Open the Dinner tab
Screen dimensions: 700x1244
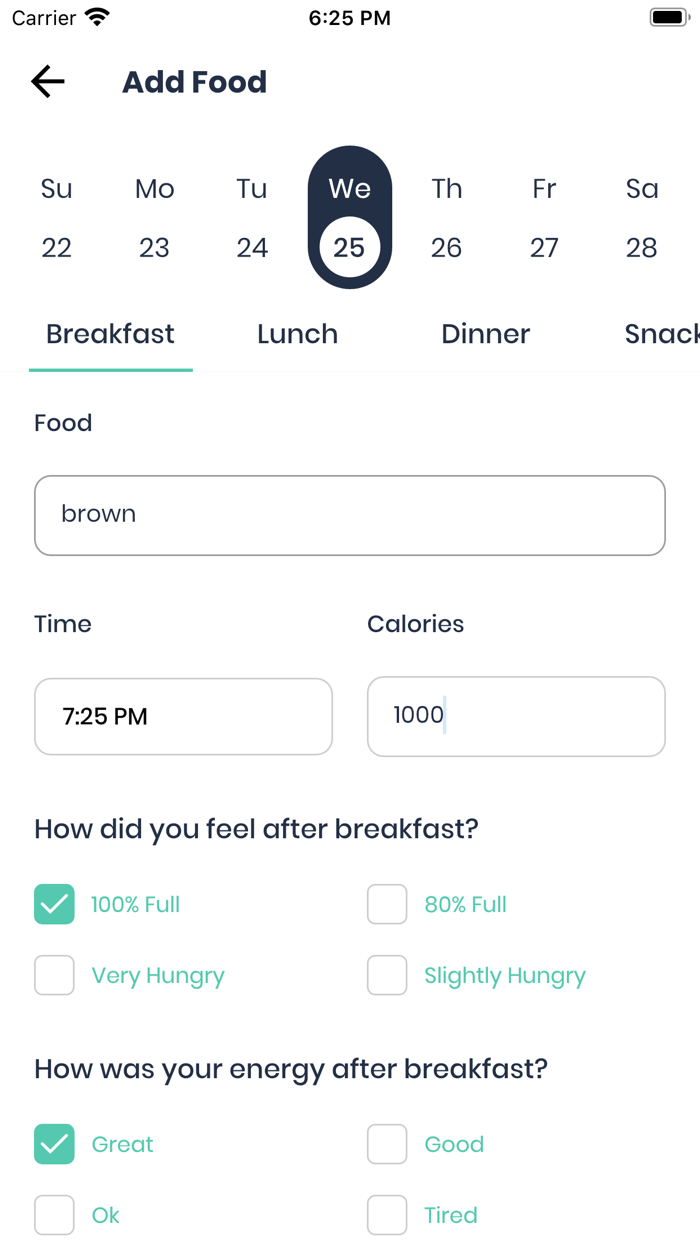[x=485, y=334]
